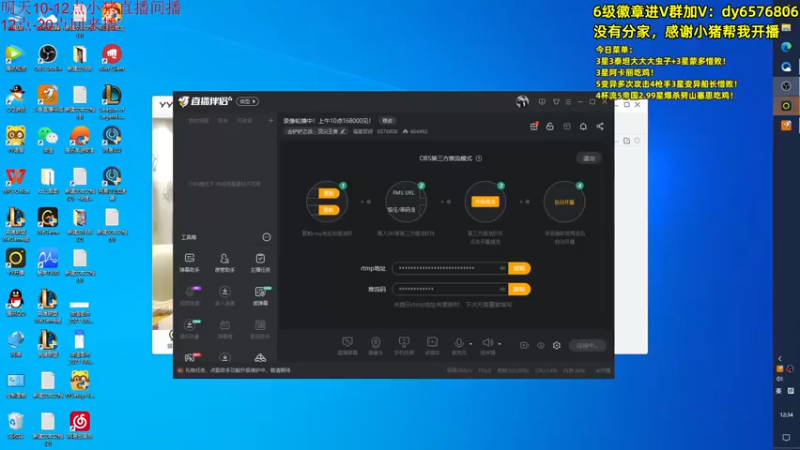Click the stream key masked input field
Viewport: 800px width, 450px height.
point(450,289)
